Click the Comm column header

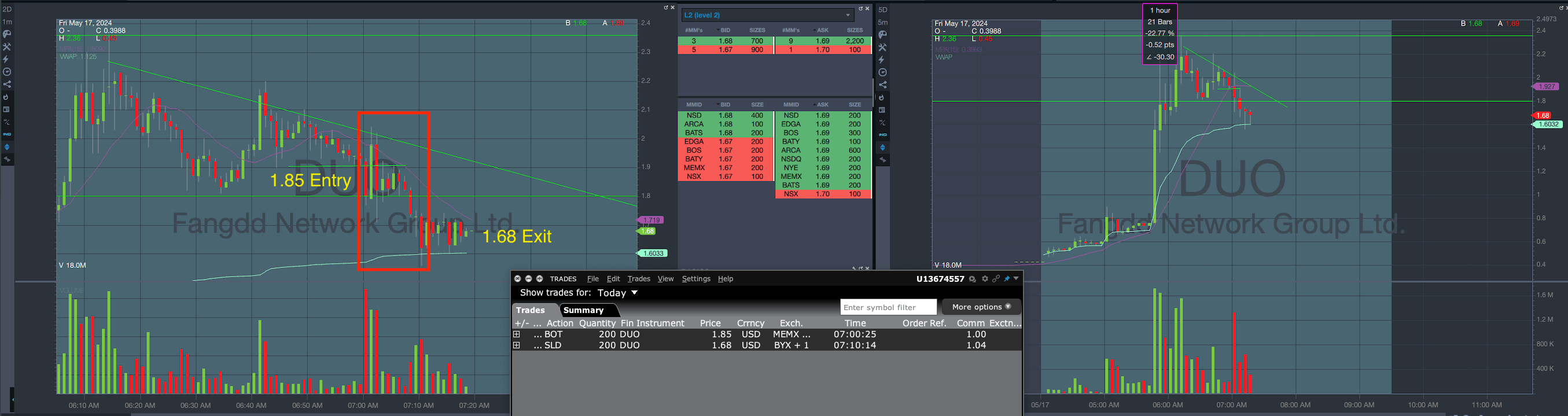[971, 323]
